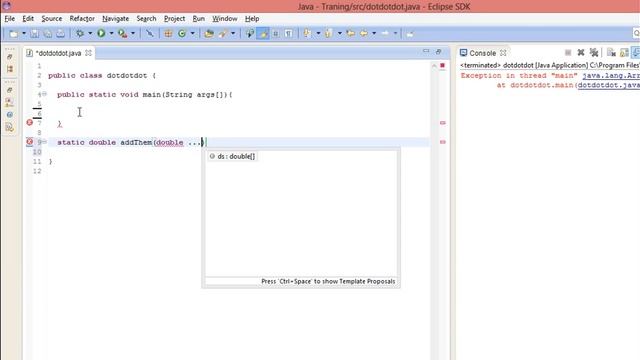Click Remove All Terminated Launches icon
The height and width of the screenshot is (360, 640).
594,53
